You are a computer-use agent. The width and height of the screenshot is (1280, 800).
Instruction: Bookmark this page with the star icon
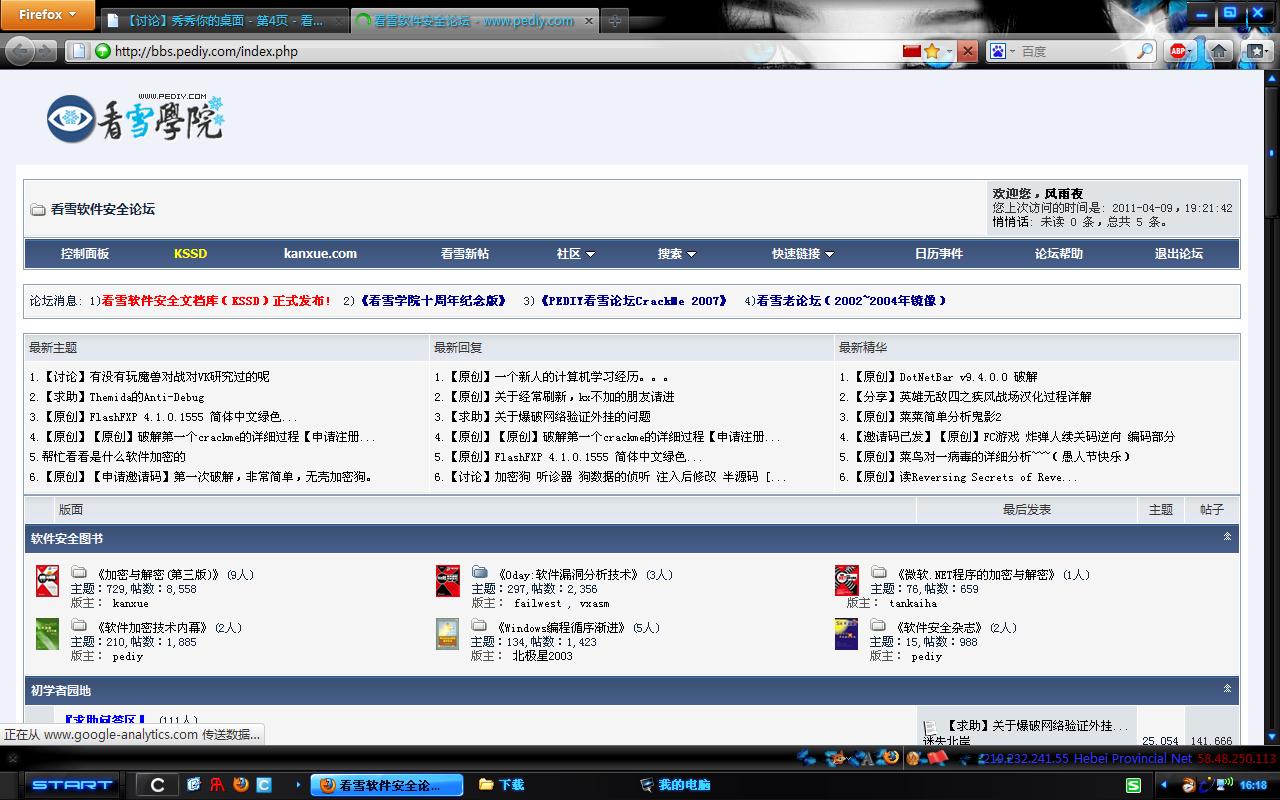coord(932,51)
